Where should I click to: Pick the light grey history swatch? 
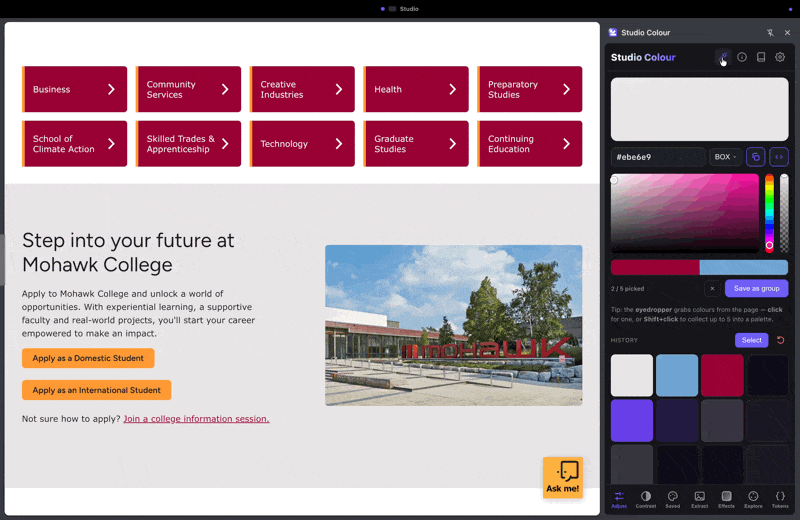(632, 376)
